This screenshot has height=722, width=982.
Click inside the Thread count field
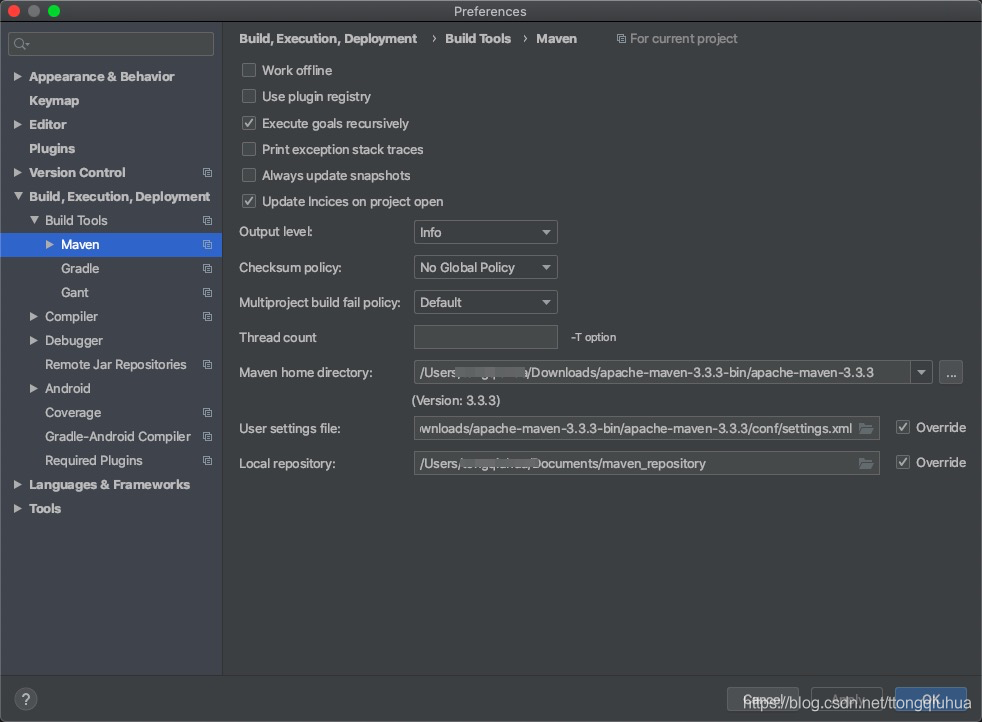(485, 337)
